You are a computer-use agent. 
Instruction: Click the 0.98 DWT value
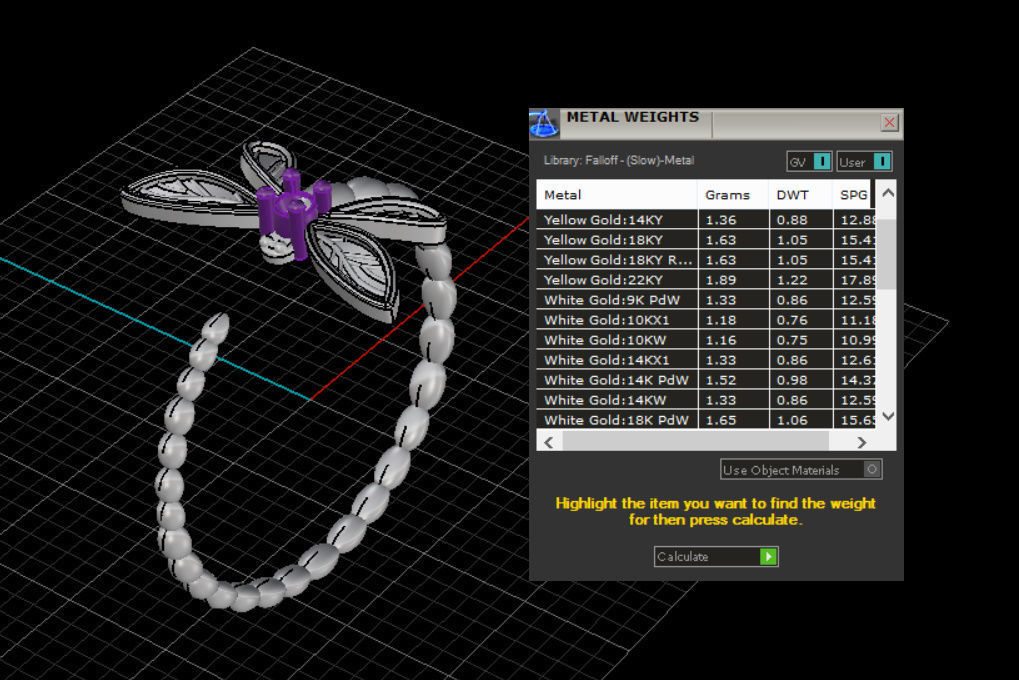(x=792, y=380)
